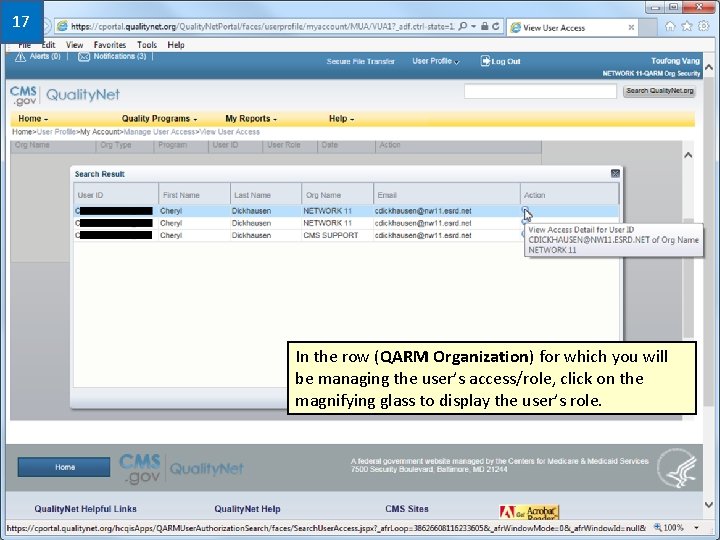The height and width of the screenshot is (540, 720).
Task: Click the browser home icon
Action: point(670,26)
